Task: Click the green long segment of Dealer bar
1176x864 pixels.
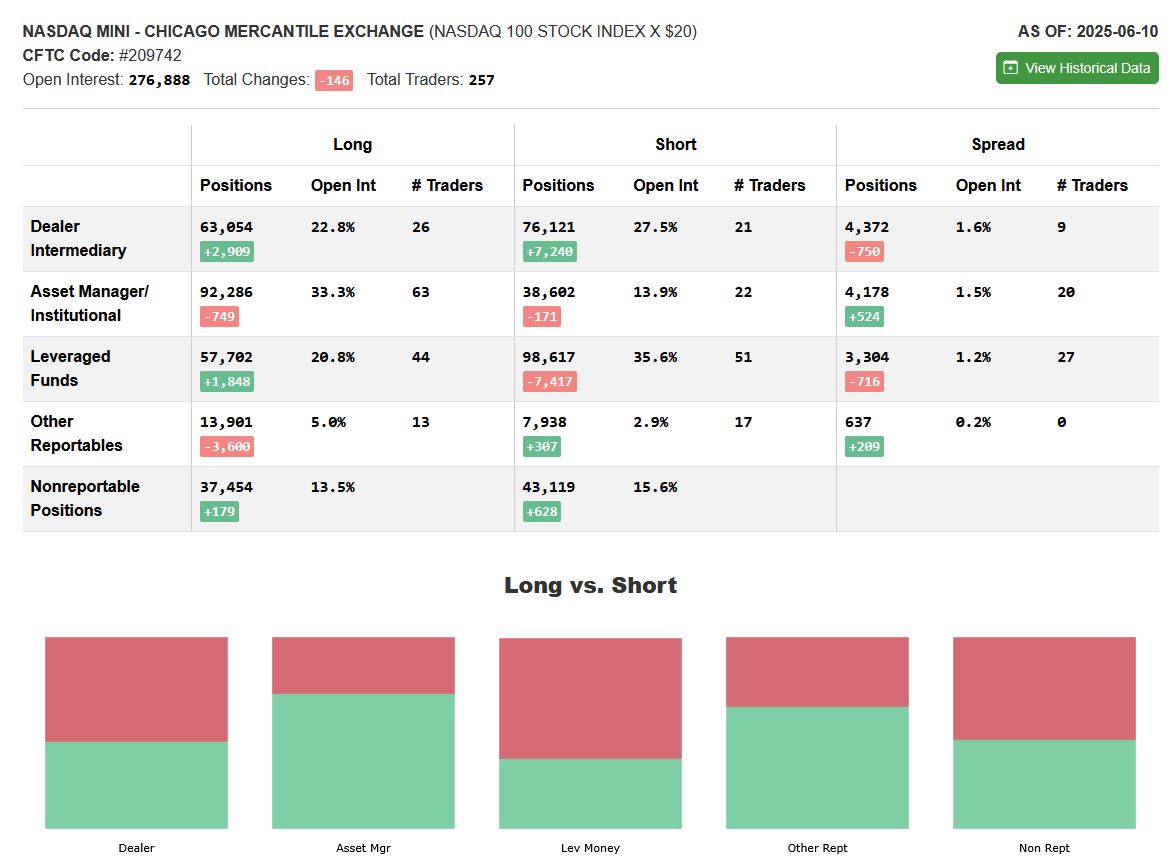Action: 136,785
